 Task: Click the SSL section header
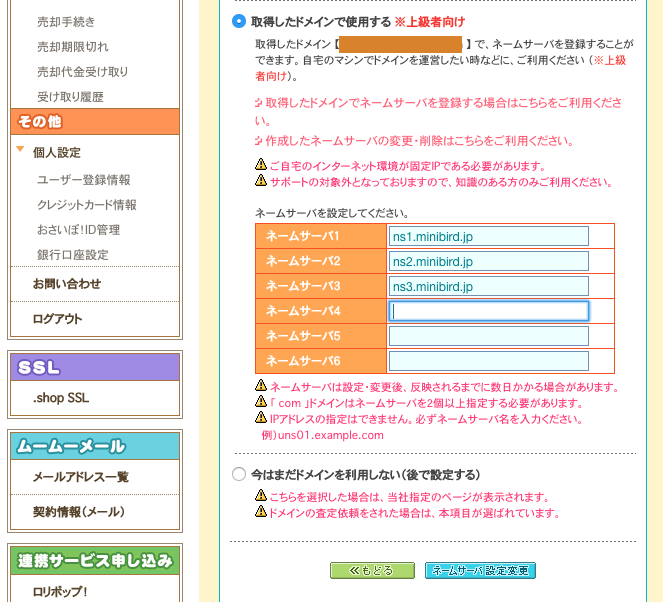click(x=95, y=367)
